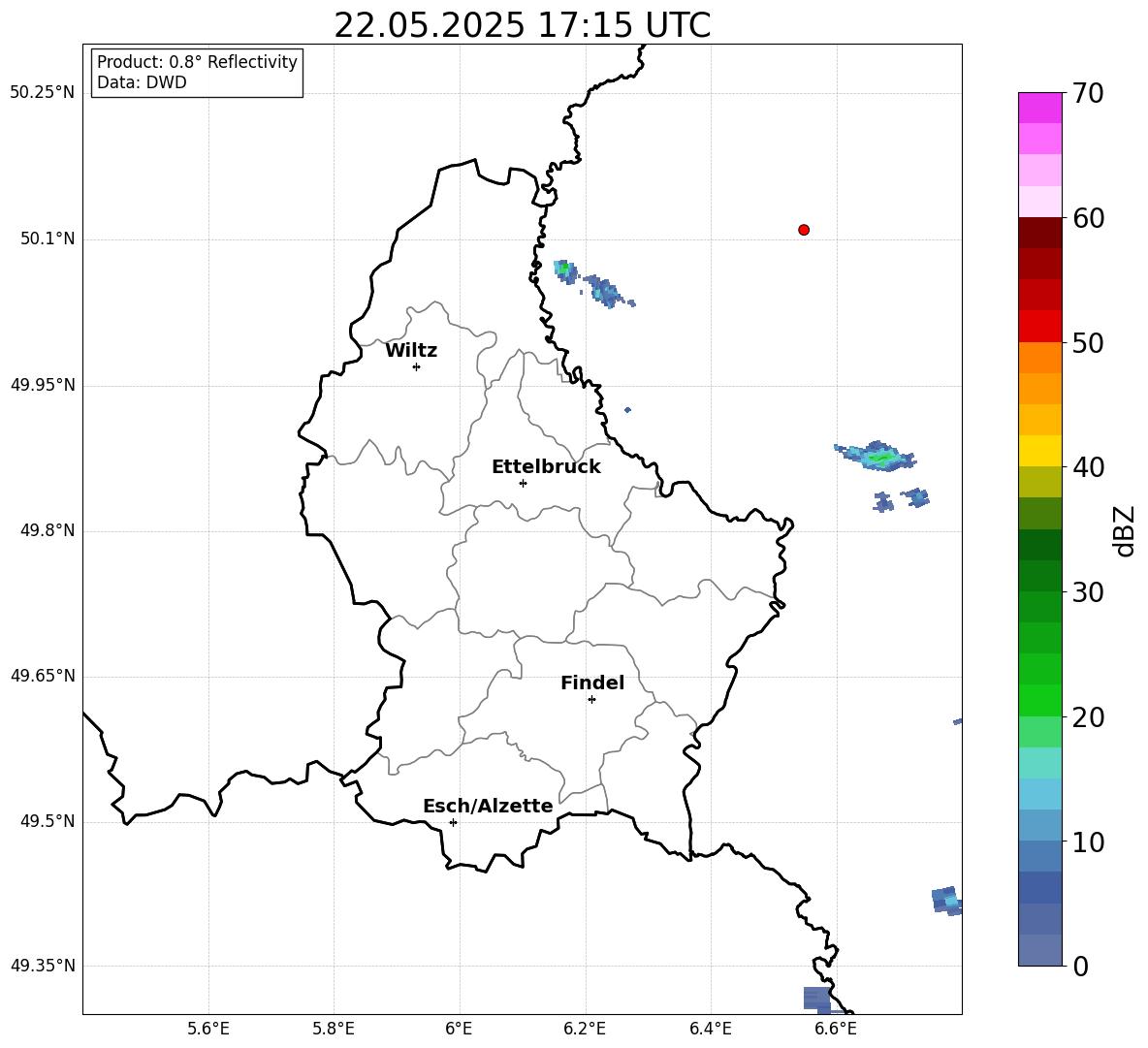Click the 6.6°E longitude label
The image size is (1148, 1048).
836,1029
